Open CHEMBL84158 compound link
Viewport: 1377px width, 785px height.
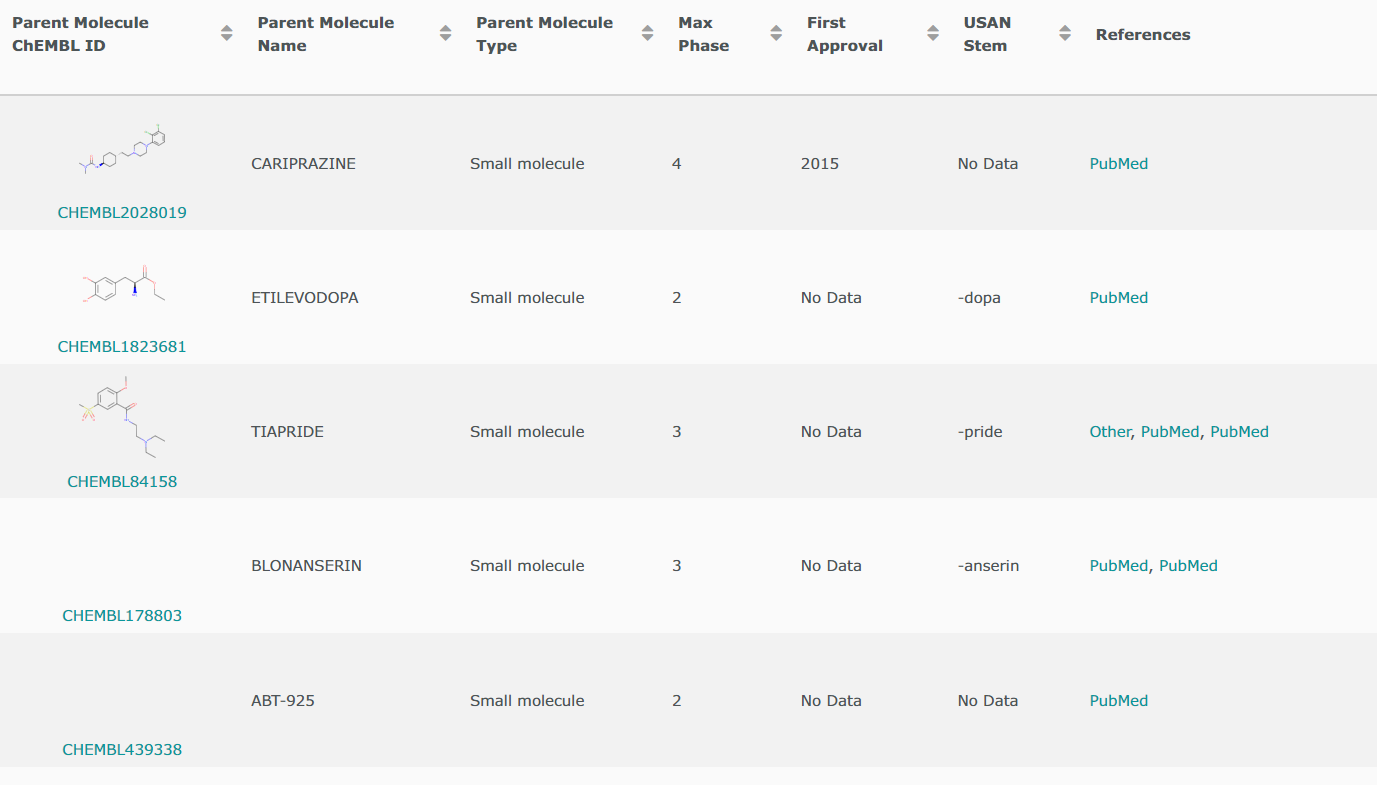click(122, 482)
